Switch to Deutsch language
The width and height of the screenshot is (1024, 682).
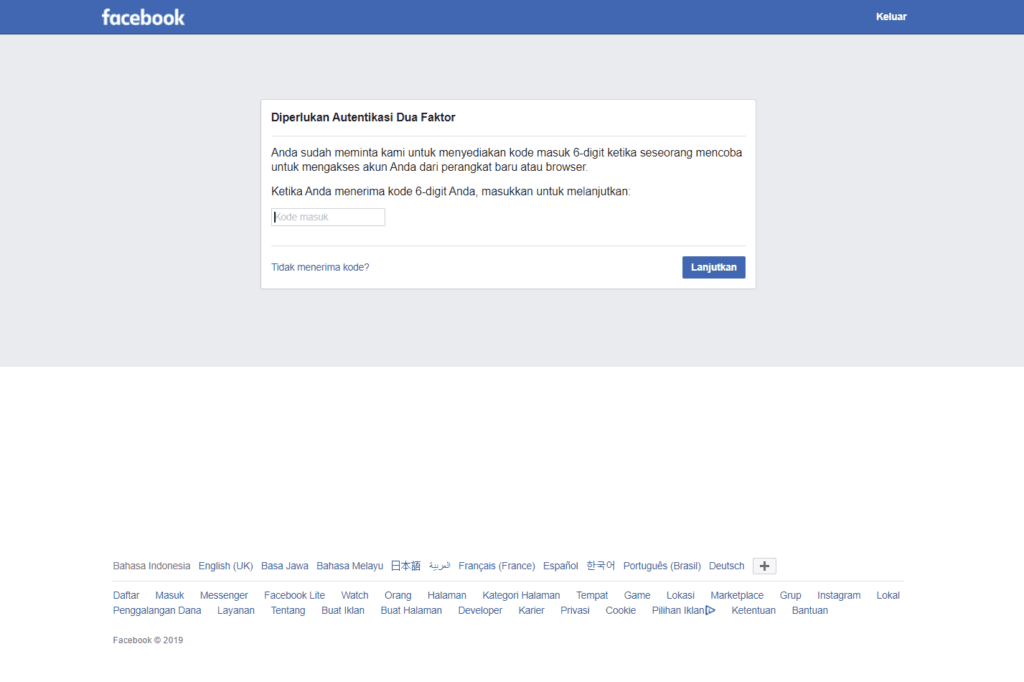click(x=727, y=566)
